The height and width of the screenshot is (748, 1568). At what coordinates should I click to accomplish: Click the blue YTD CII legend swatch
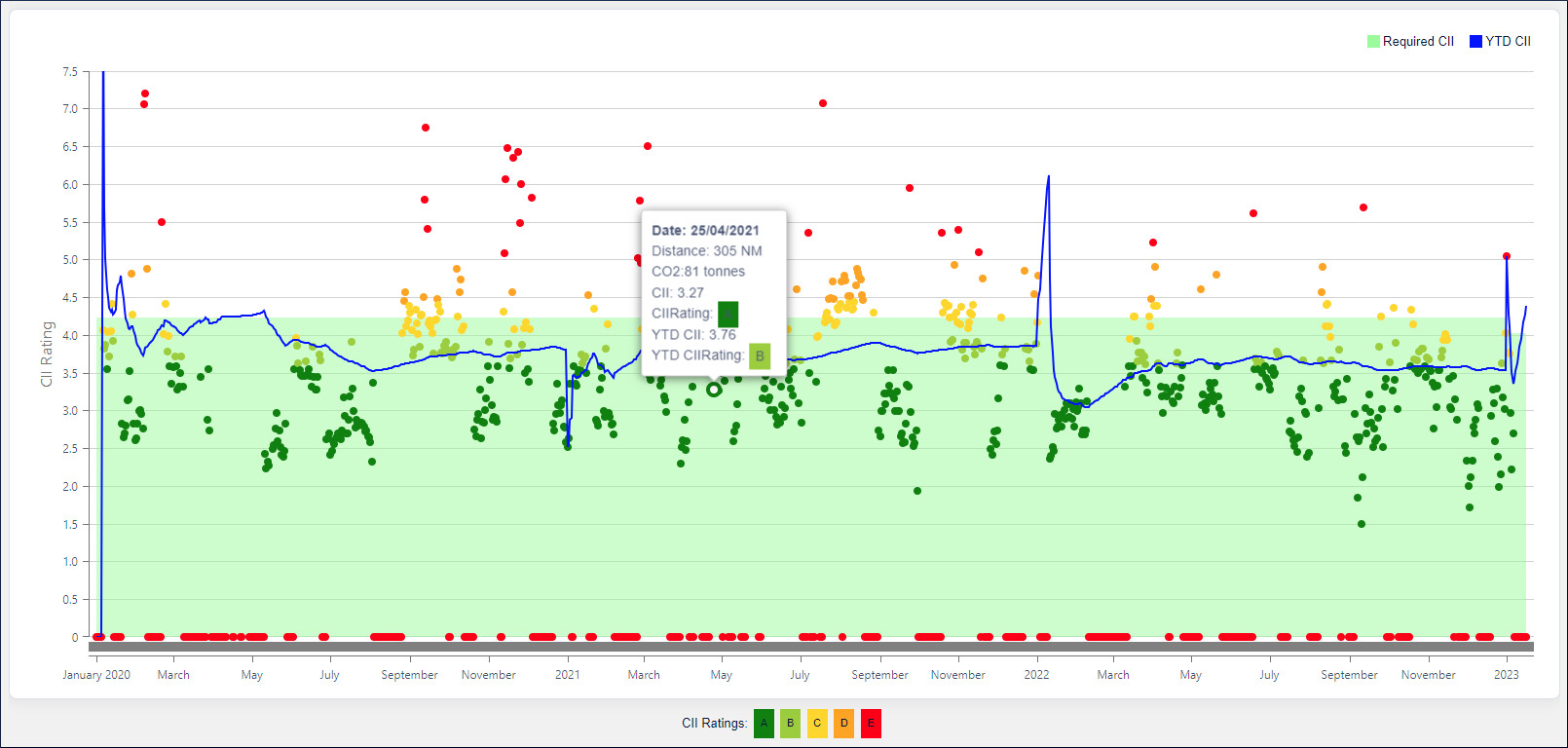tap(1475, 41)
